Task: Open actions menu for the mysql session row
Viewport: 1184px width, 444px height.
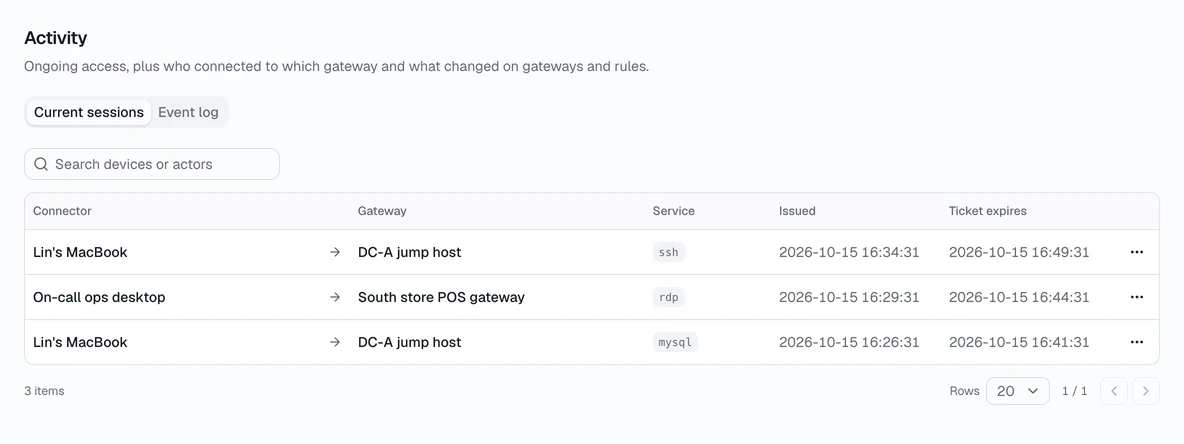Action: coord(1136,342)
